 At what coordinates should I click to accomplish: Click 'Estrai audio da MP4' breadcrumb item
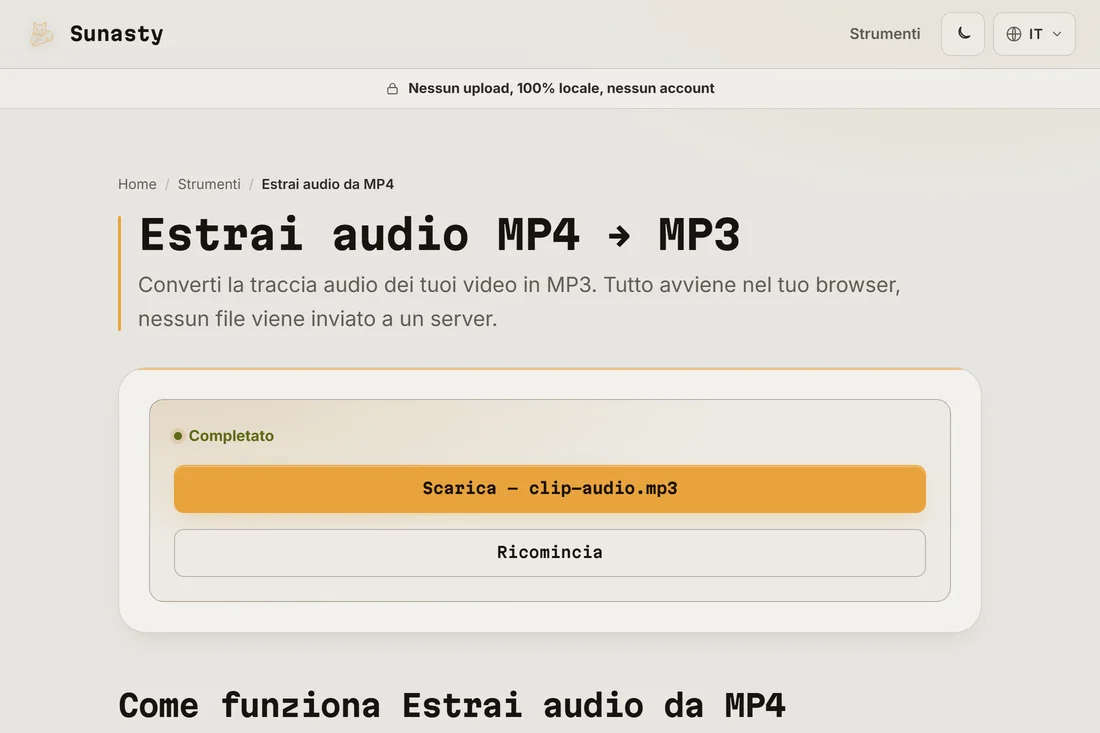click(328, 184)
